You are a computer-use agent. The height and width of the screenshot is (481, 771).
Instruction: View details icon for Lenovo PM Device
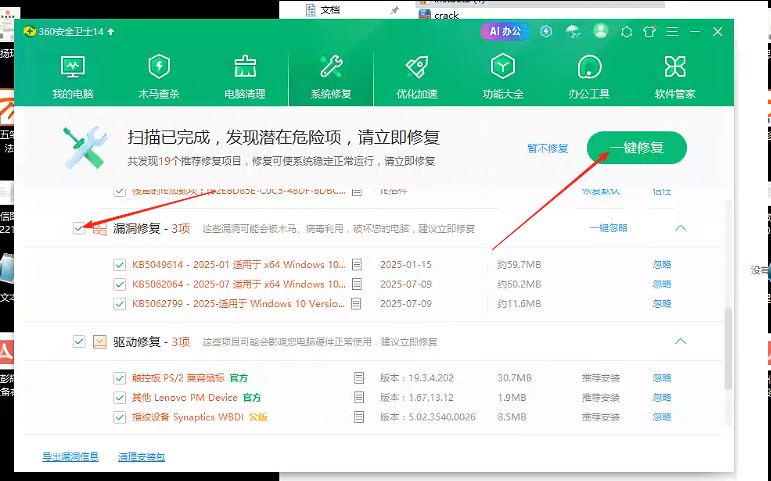[x=359, y=397]
